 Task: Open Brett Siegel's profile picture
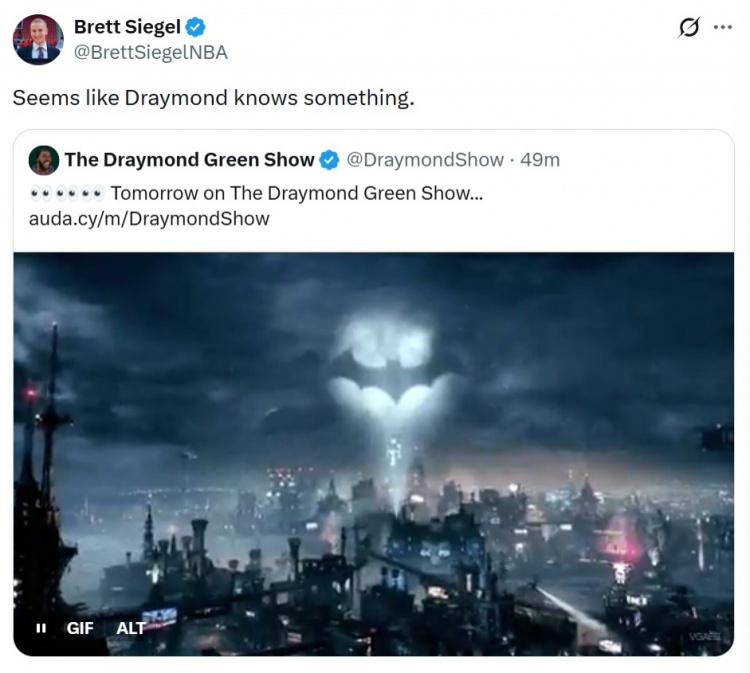[38, 40]
